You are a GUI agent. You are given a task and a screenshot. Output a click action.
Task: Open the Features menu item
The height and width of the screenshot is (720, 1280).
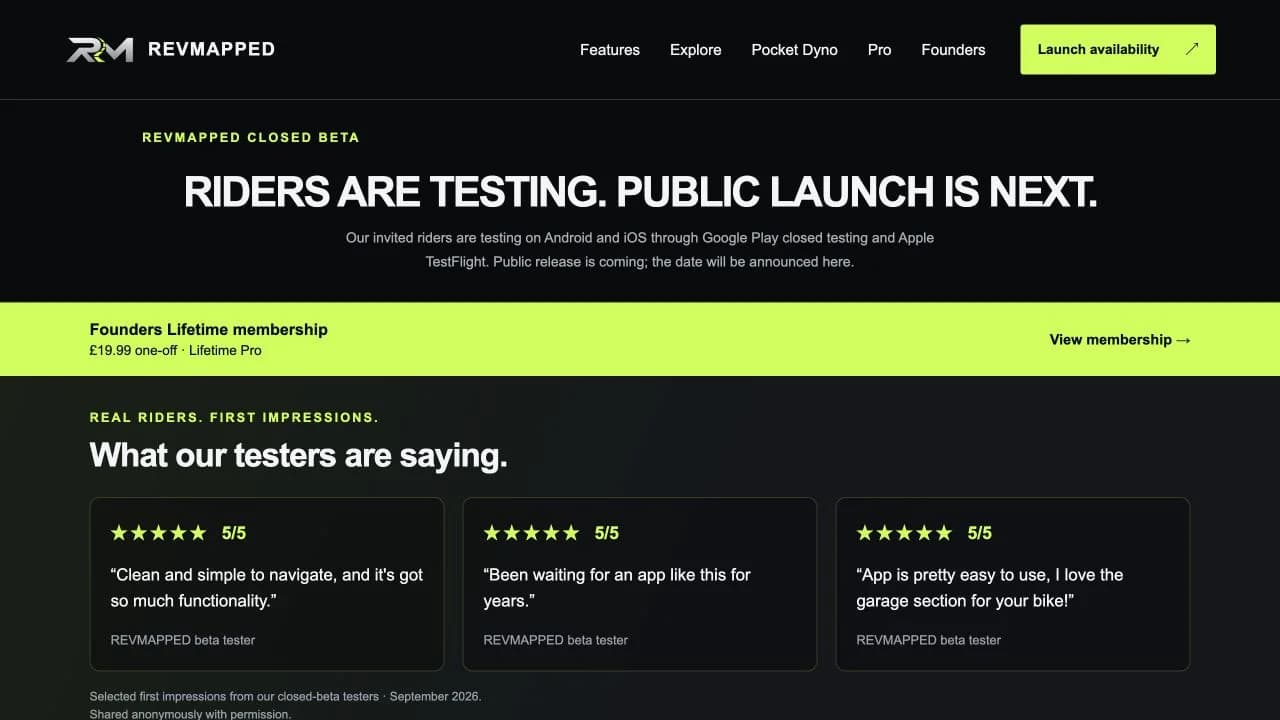click(610, 49)
